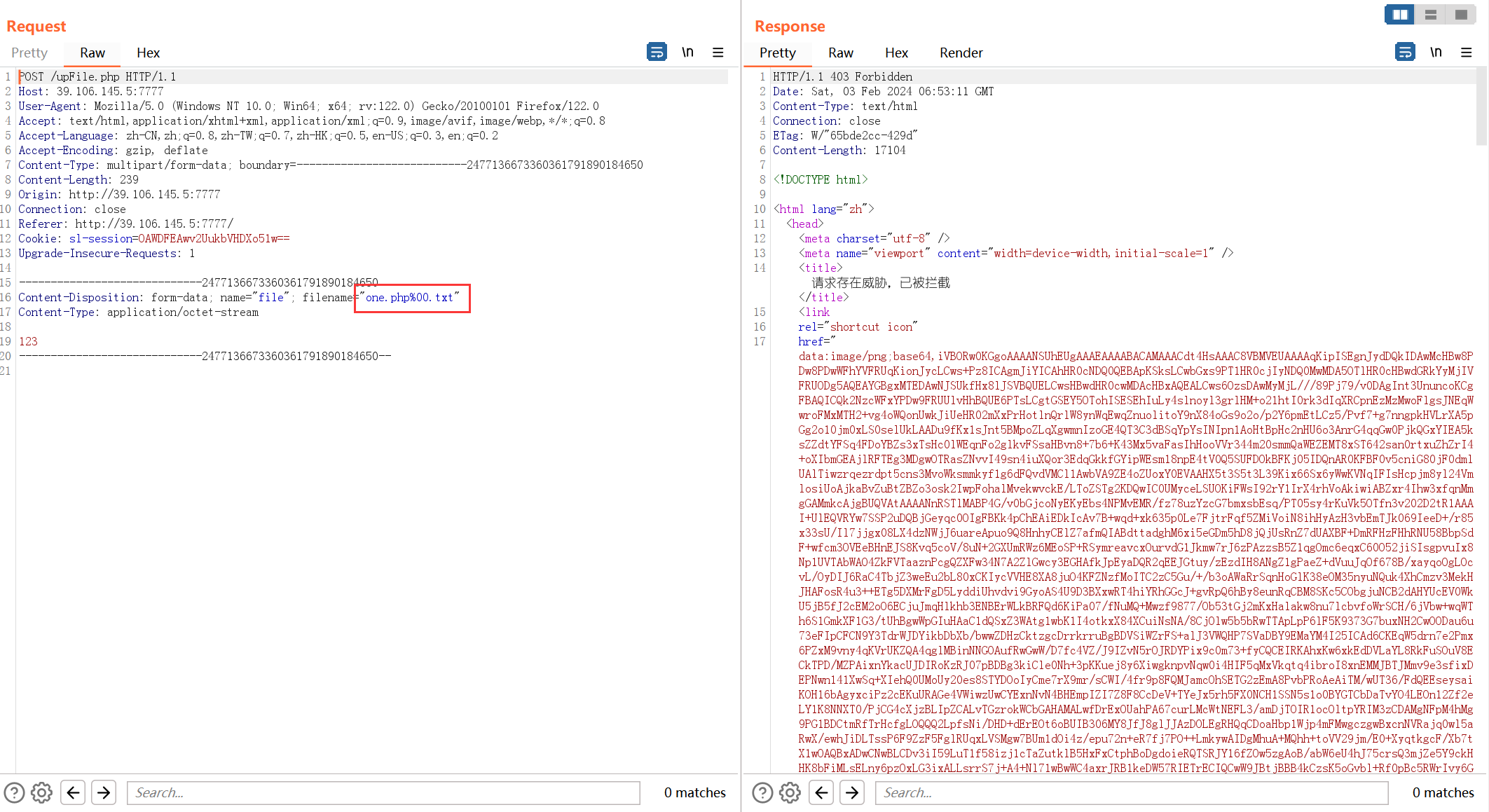Screen dimensions: 1489x812
Task: Open Request panel hamburger options menu
Action: (x=718, y=52)
